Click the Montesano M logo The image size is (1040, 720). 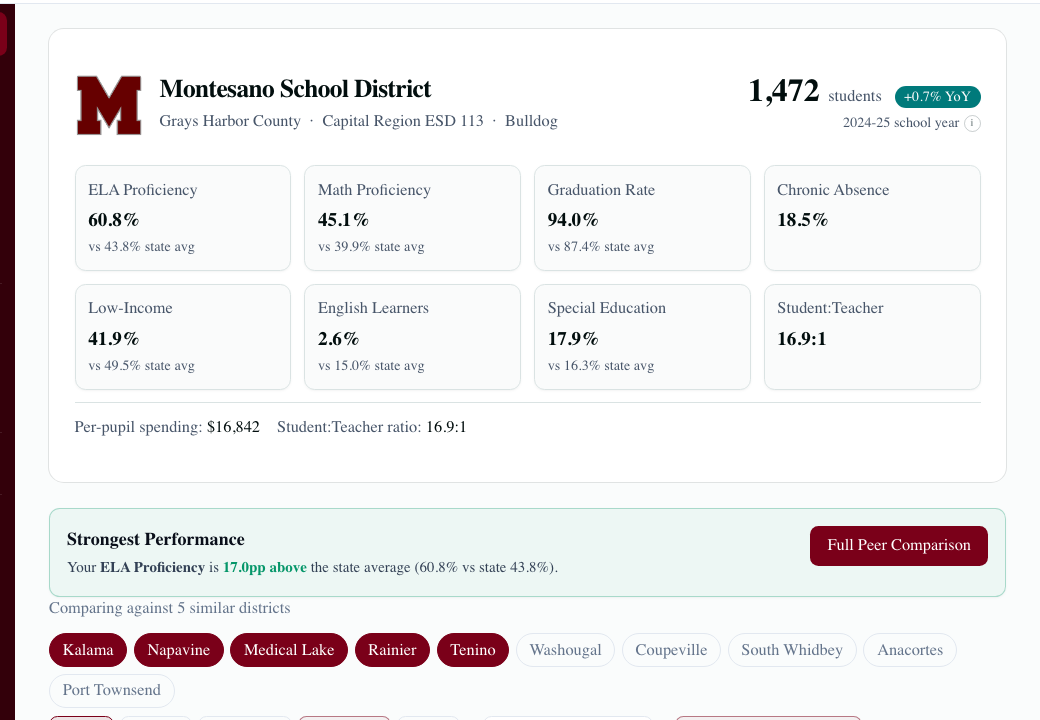109,105
